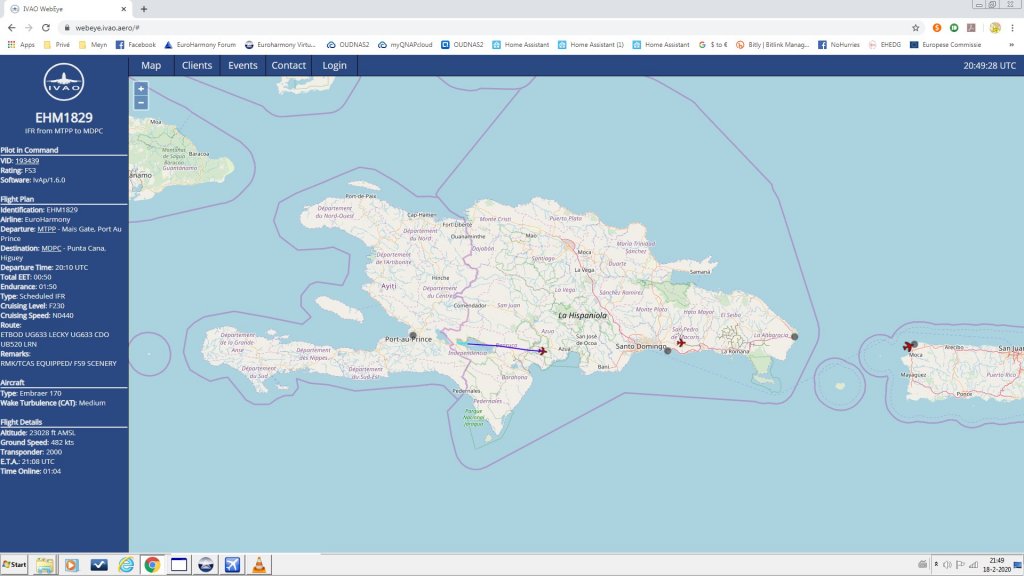Open the Events menu
Image resolution: width=1024 pixels, height=576 pixels.
coord(243,66)
